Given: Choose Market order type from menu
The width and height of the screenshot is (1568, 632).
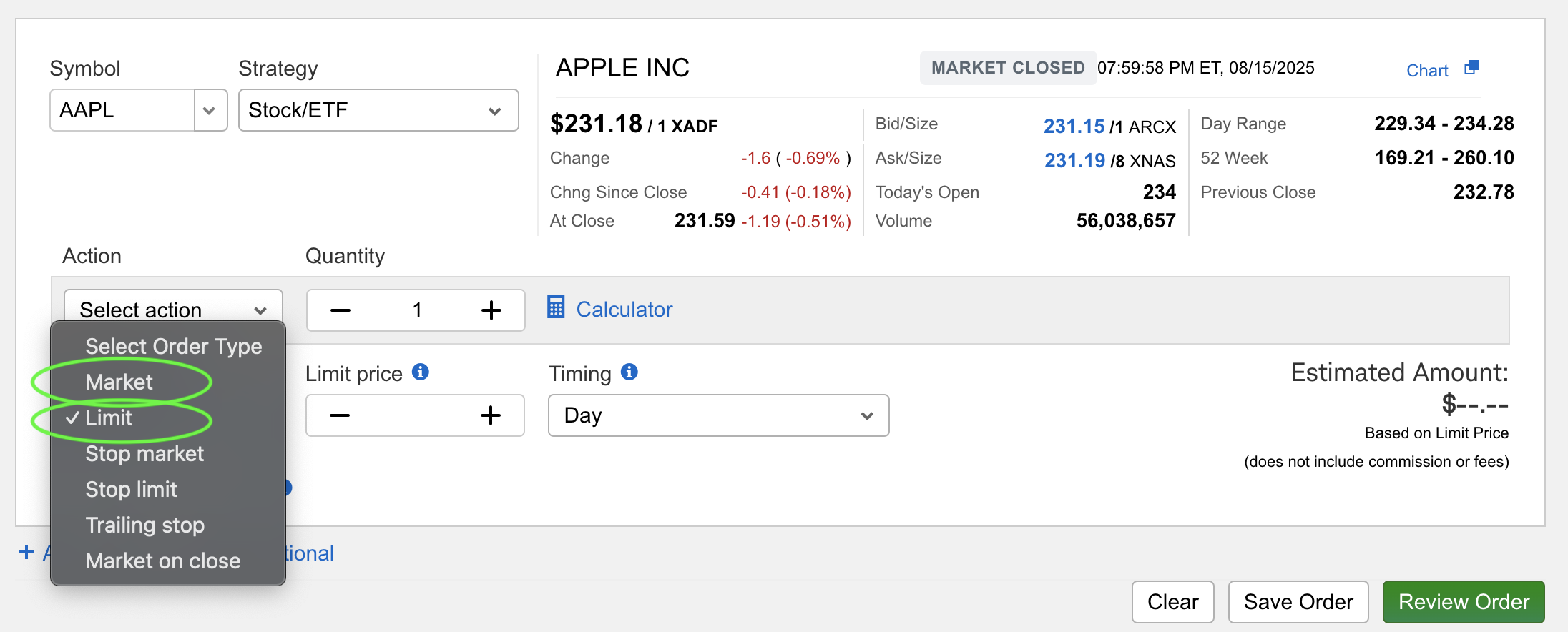Looking at the screenshot, I should tap(119, 382).
